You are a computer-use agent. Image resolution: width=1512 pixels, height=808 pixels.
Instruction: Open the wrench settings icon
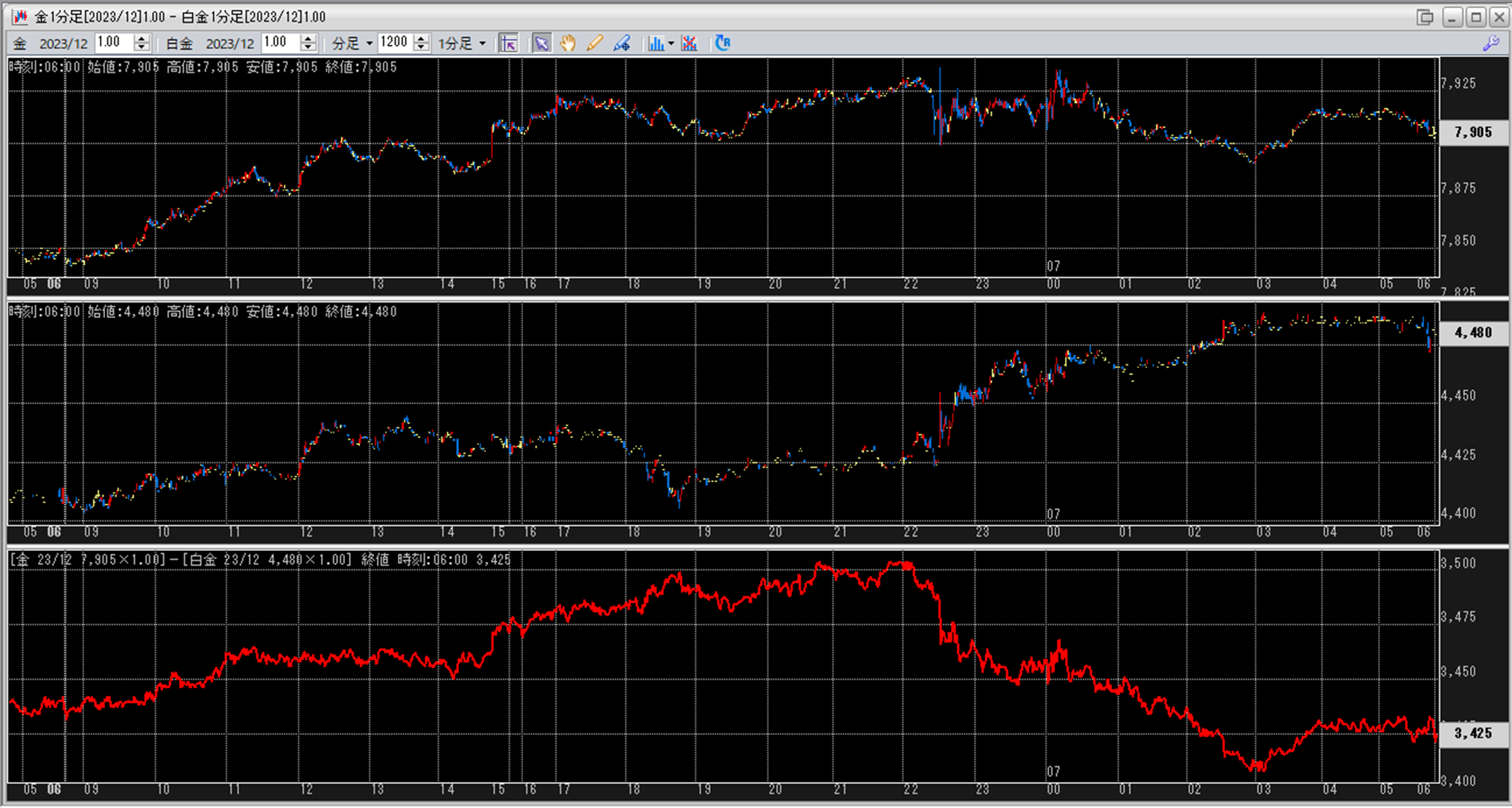1491,43
